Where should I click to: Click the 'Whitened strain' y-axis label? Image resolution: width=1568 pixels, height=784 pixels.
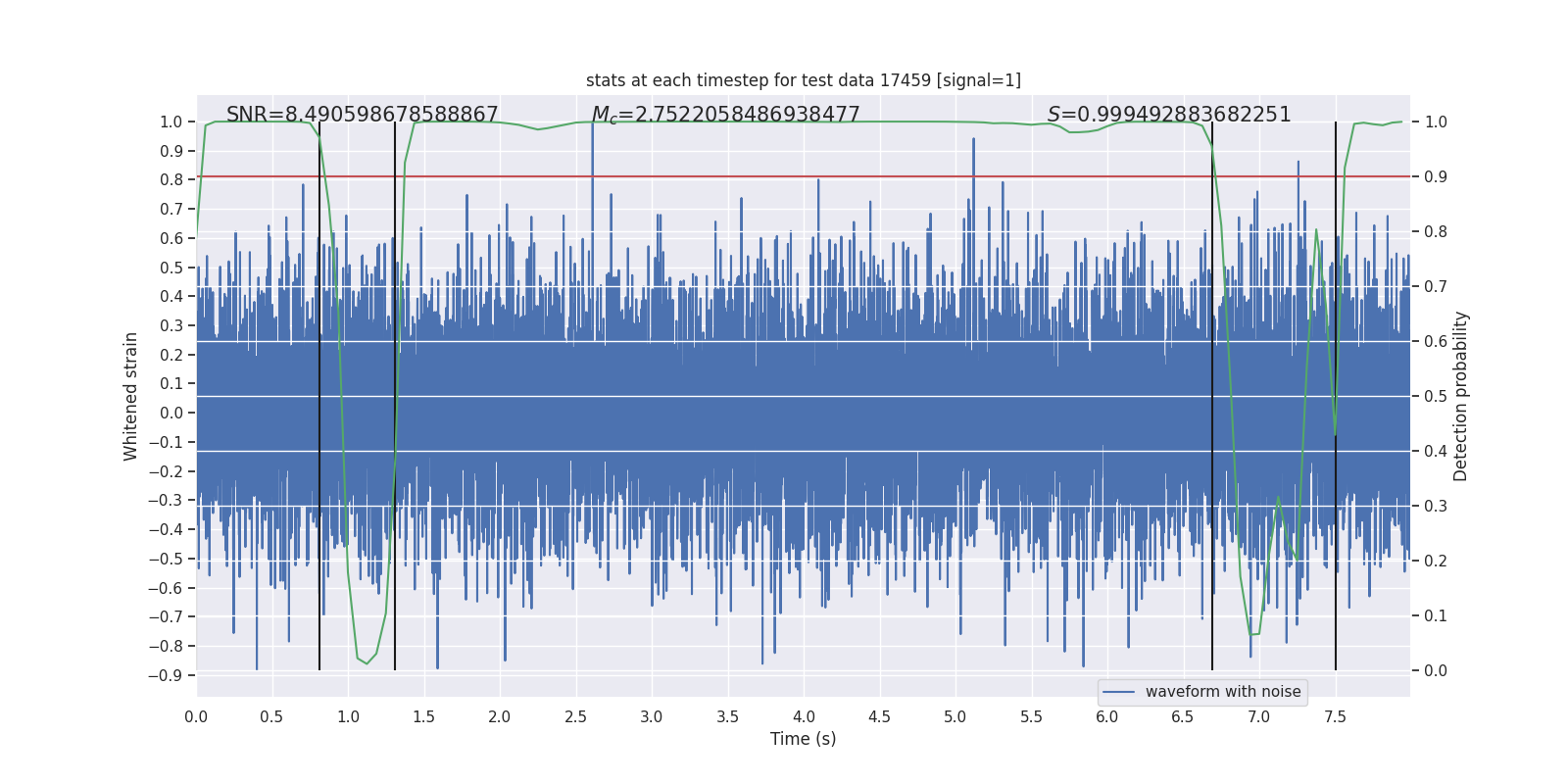131,396
